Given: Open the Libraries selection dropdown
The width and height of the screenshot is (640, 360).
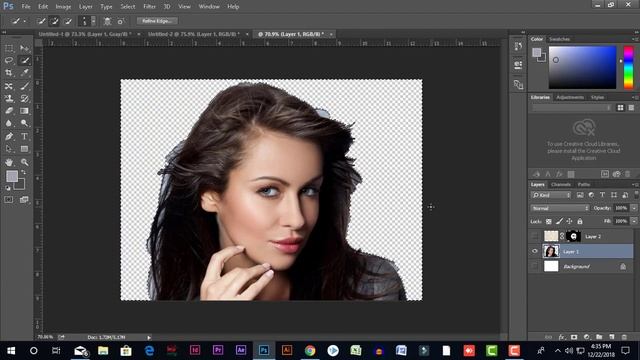Looking at the screenshot, I should coord(571,107).
